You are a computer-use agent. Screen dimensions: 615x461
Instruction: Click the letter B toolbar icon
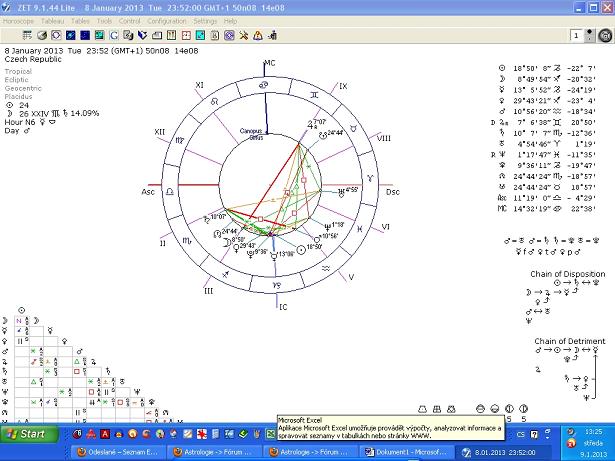(x=215, y=36)
